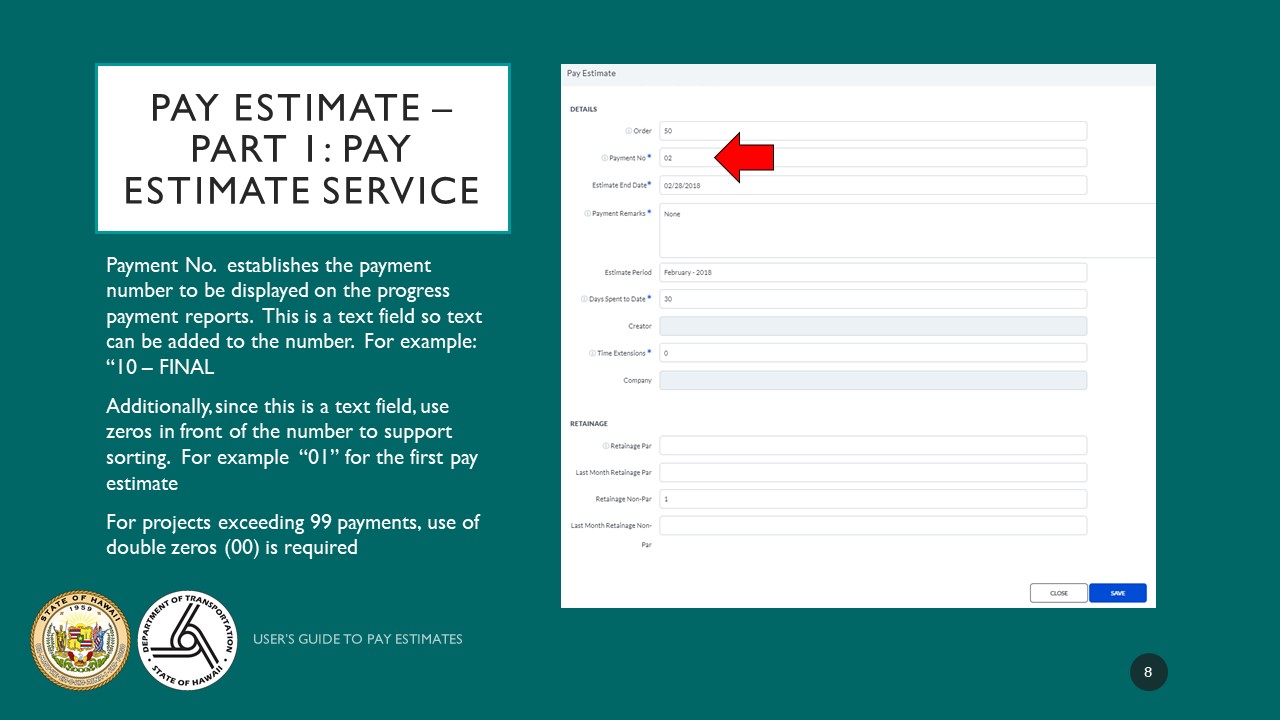
Task: Click the Estimate Period field
Action: tap(873, 272)
